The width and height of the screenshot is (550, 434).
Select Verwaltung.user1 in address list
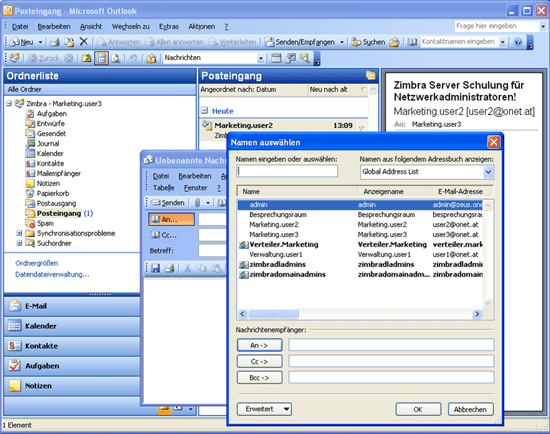tap(360, 254)
